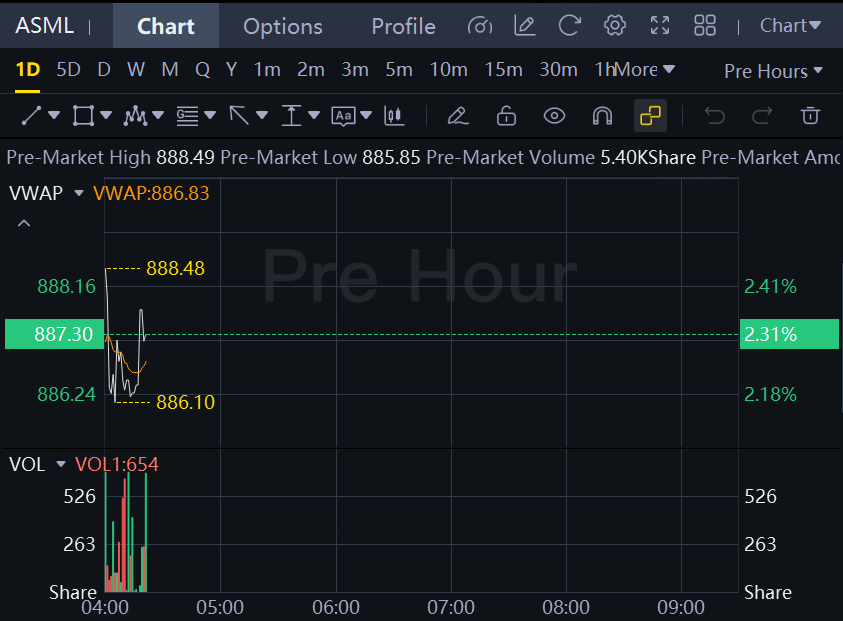Select the 2m interval
The image size is (843, 621).
pos(311,69)
